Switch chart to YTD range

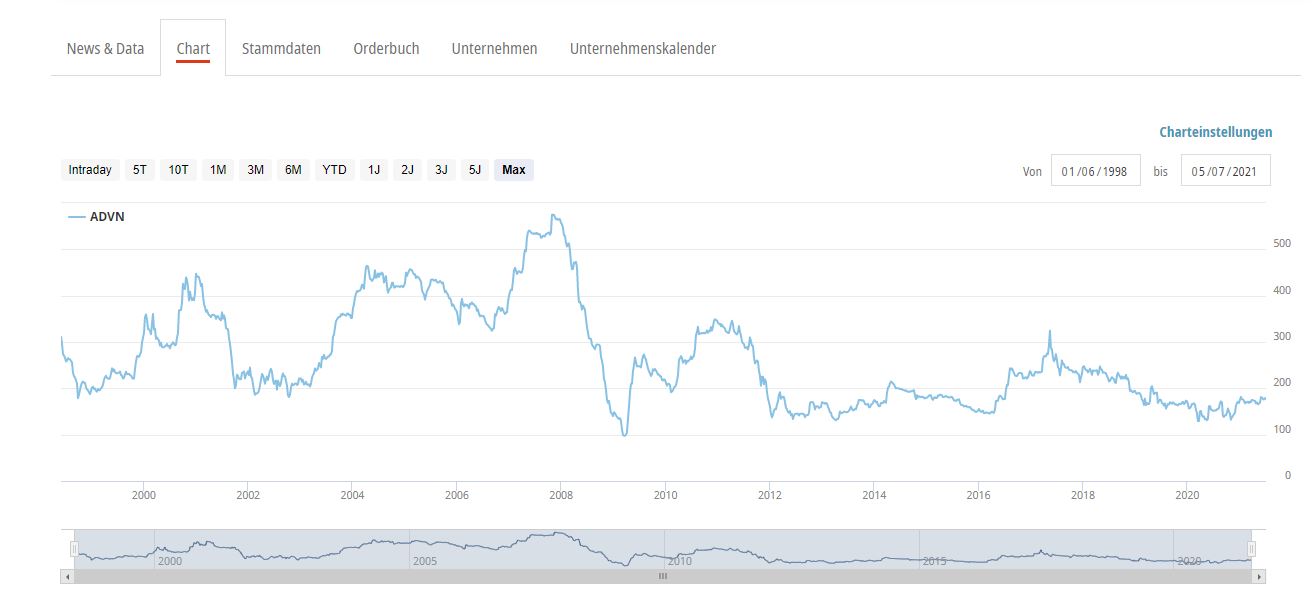click(334, 170)
